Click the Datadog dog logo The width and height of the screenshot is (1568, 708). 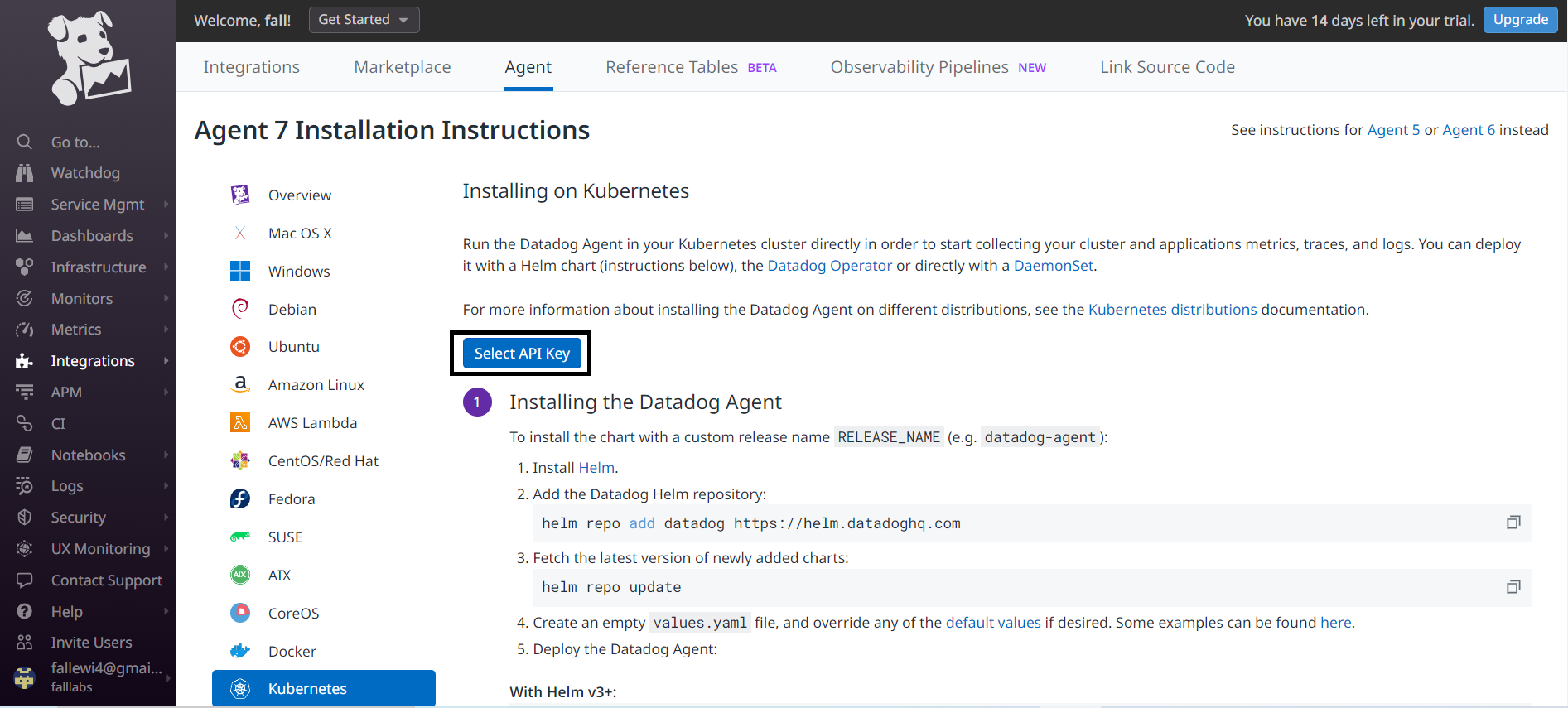click(x=89, y=58)
